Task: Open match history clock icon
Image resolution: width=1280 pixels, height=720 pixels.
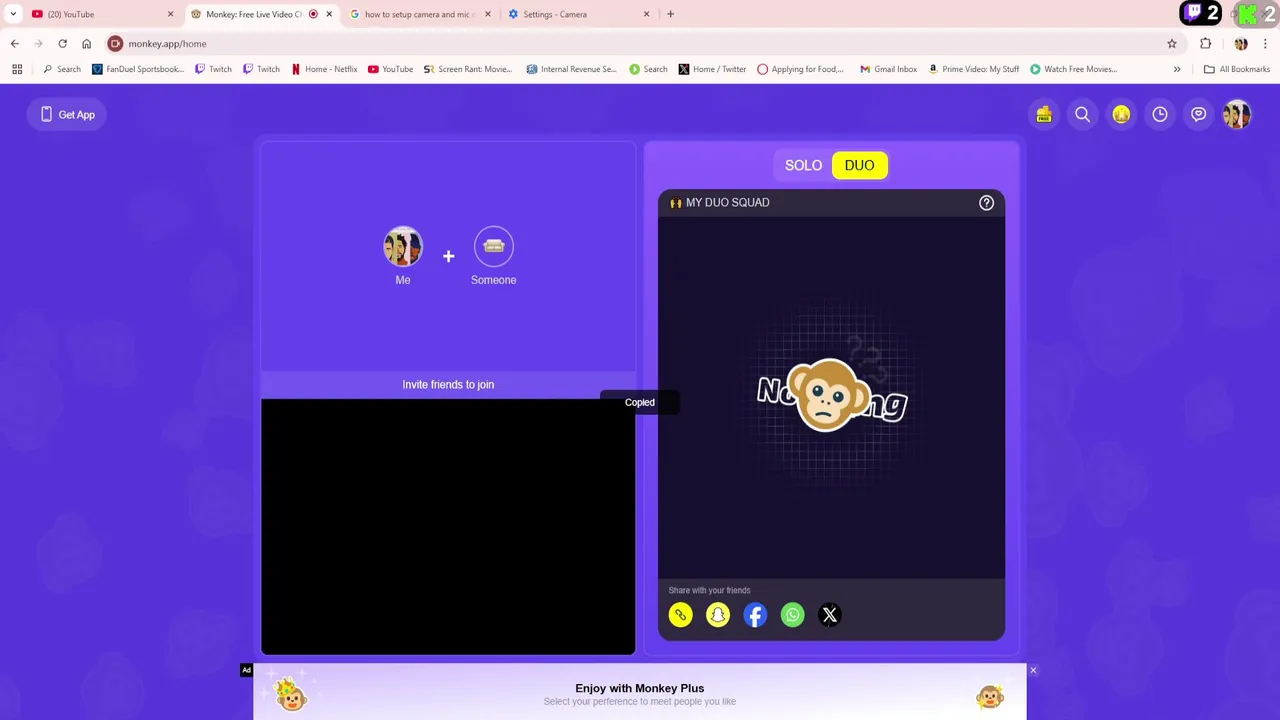Action: coord(1160,115)
